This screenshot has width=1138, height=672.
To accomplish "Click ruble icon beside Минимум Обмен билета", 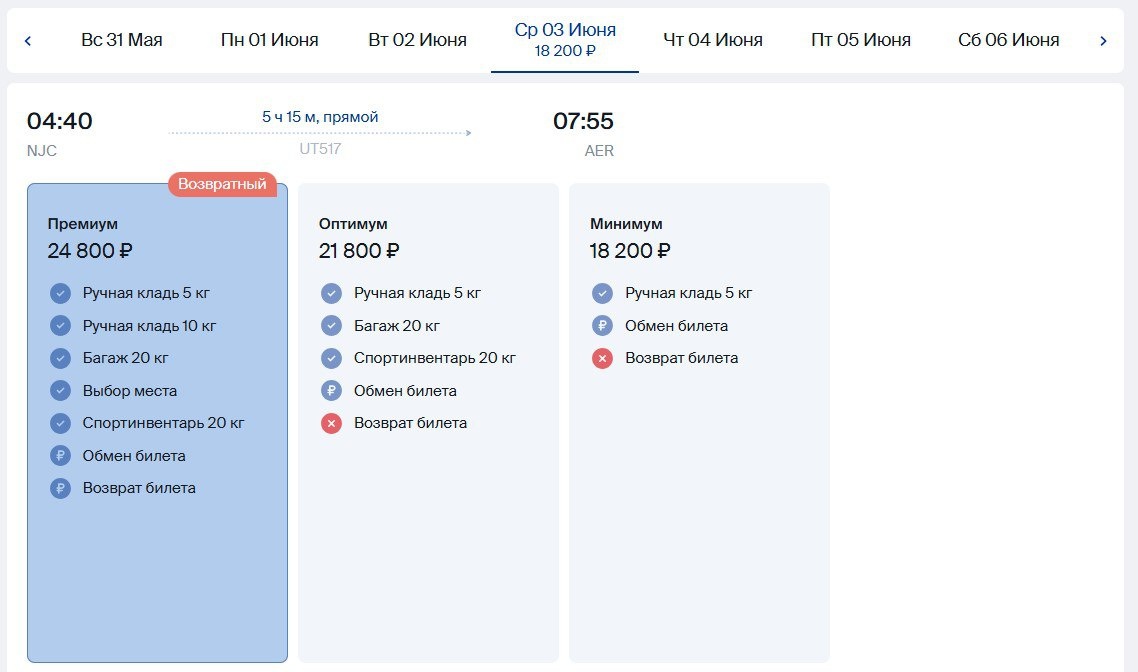I will click(602, 326).
